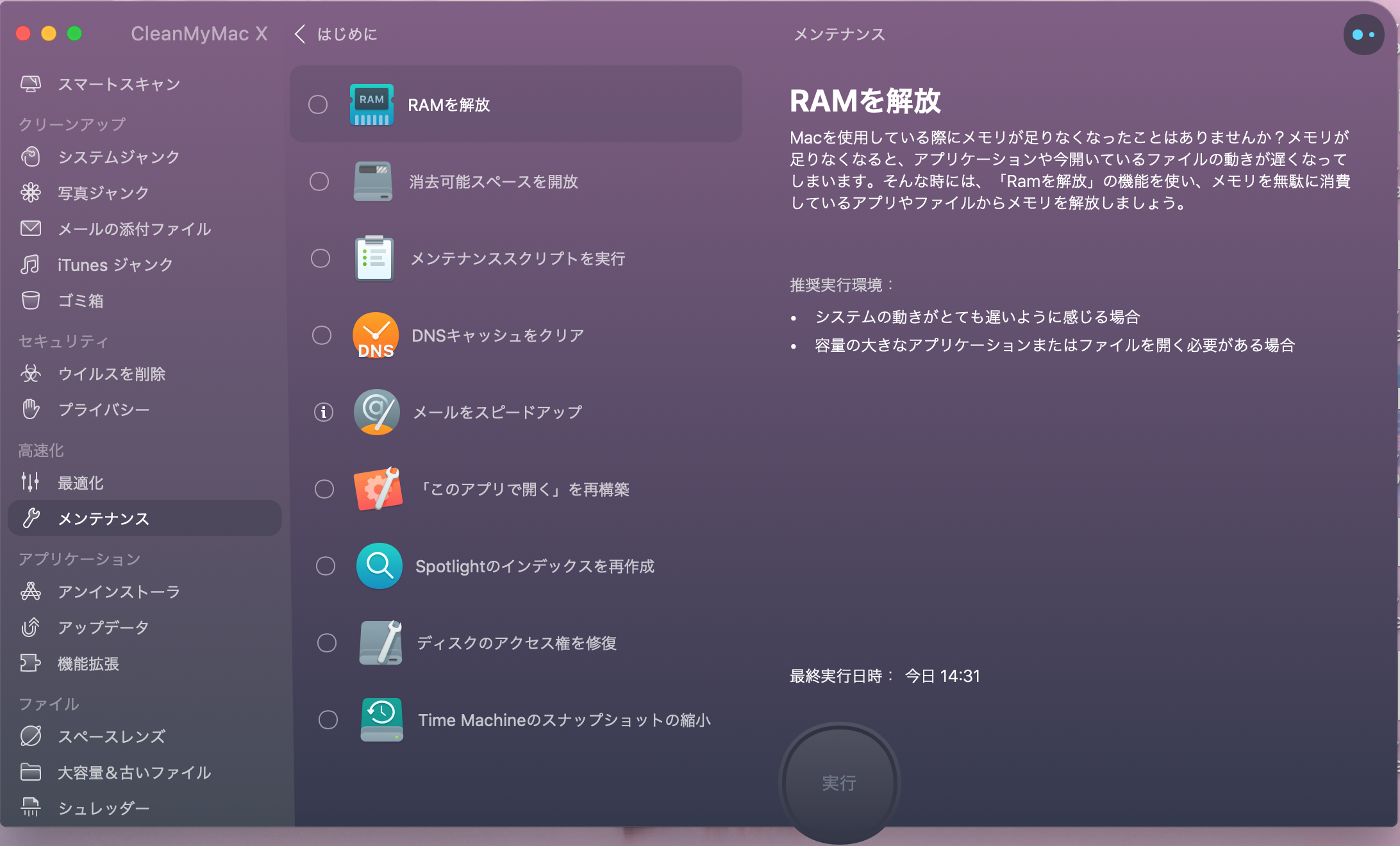Click the DNSキャッシュをクリア task label
The height and width of the screenshot is (846, 1400).
click(x=498, y=335)
